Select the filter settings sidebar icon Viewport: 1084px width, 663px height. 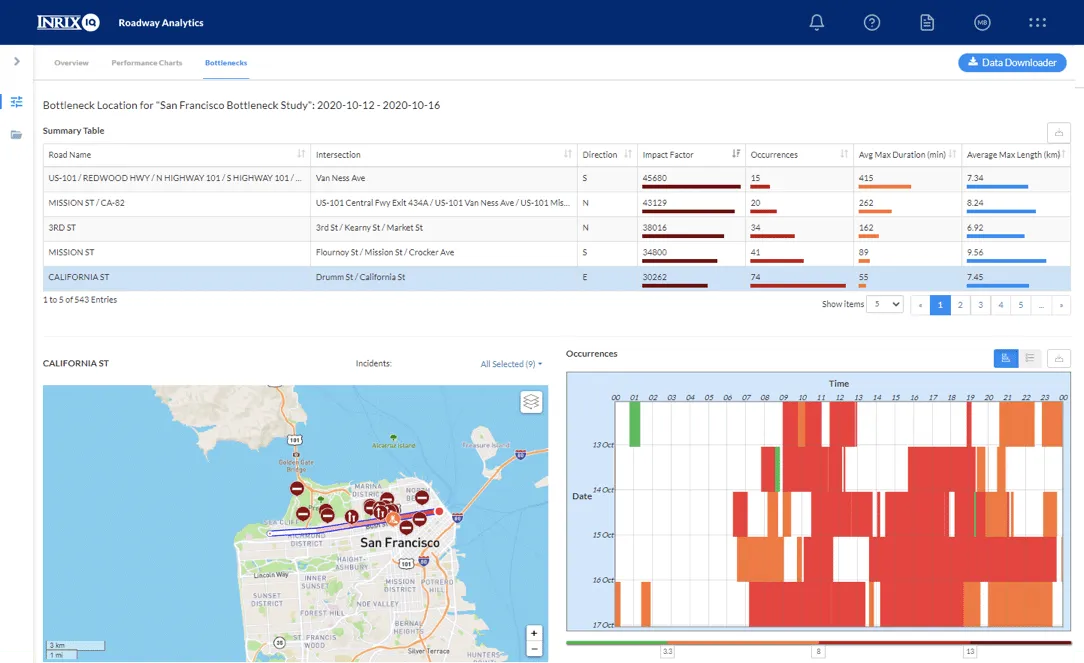click(16, 102)
